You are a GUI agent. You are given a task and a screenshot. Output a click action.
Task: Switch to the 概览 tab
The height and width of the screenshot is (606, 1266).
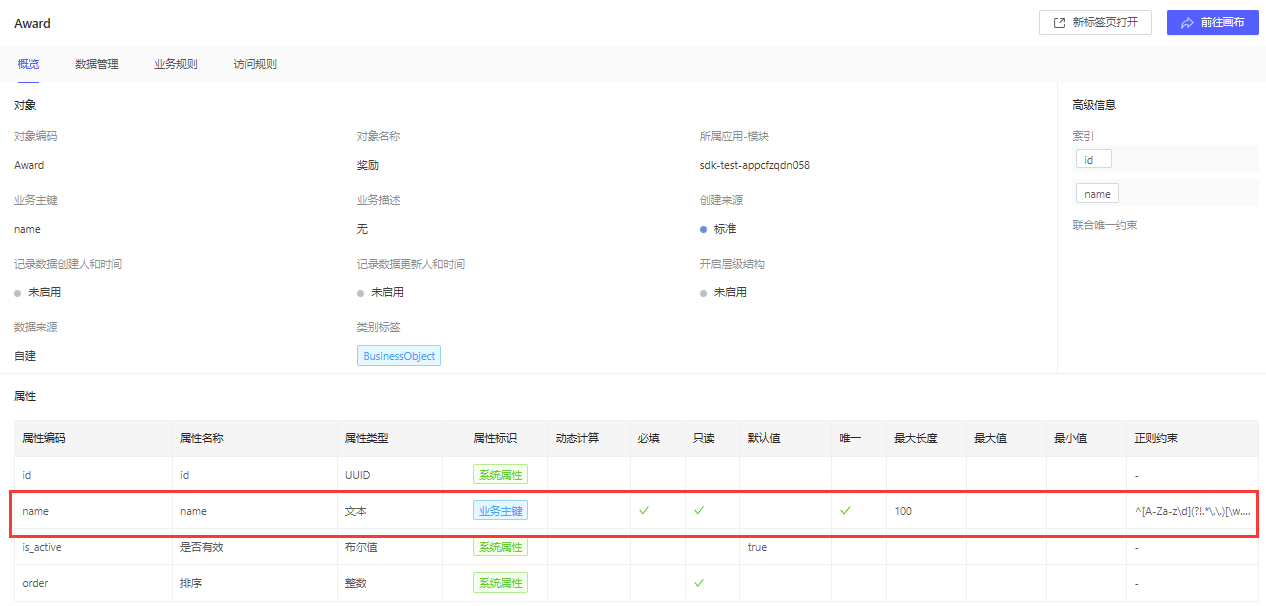[28, 64]
